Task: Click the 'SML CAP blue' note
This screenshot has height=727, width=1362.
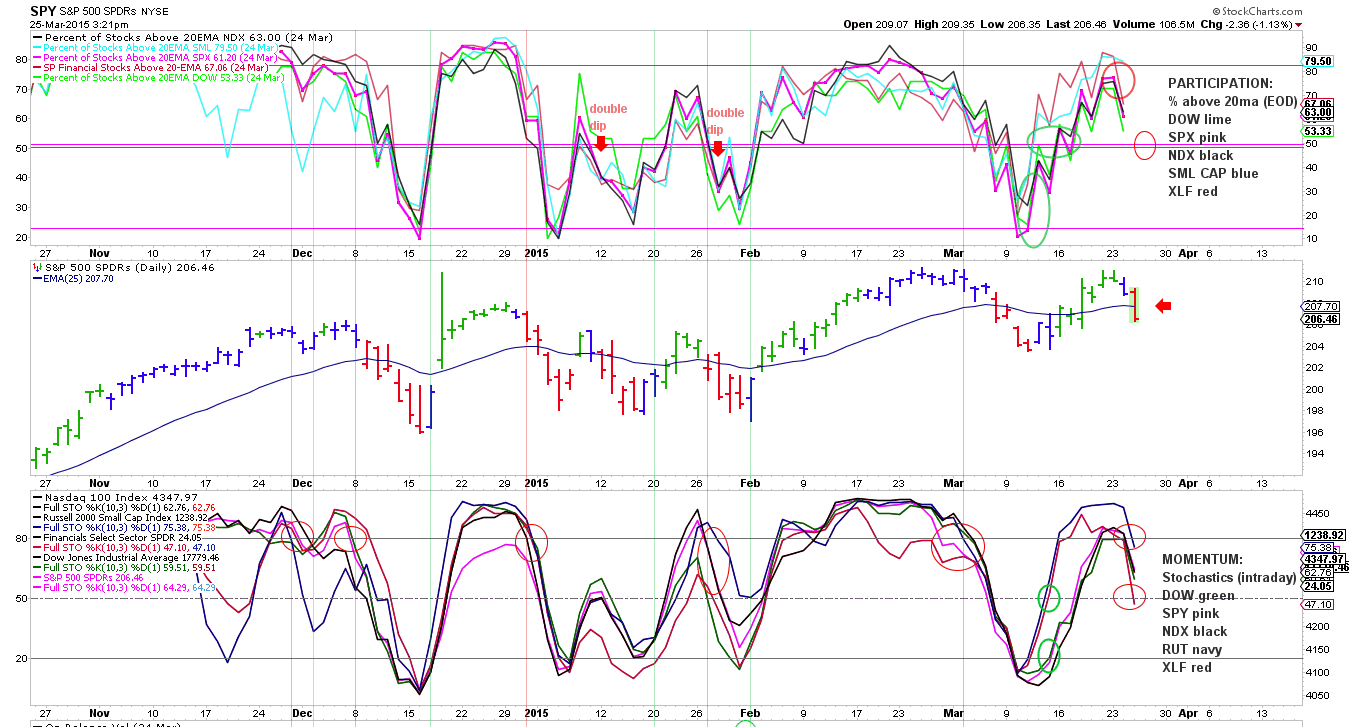Action: (x=1213, y=173)
